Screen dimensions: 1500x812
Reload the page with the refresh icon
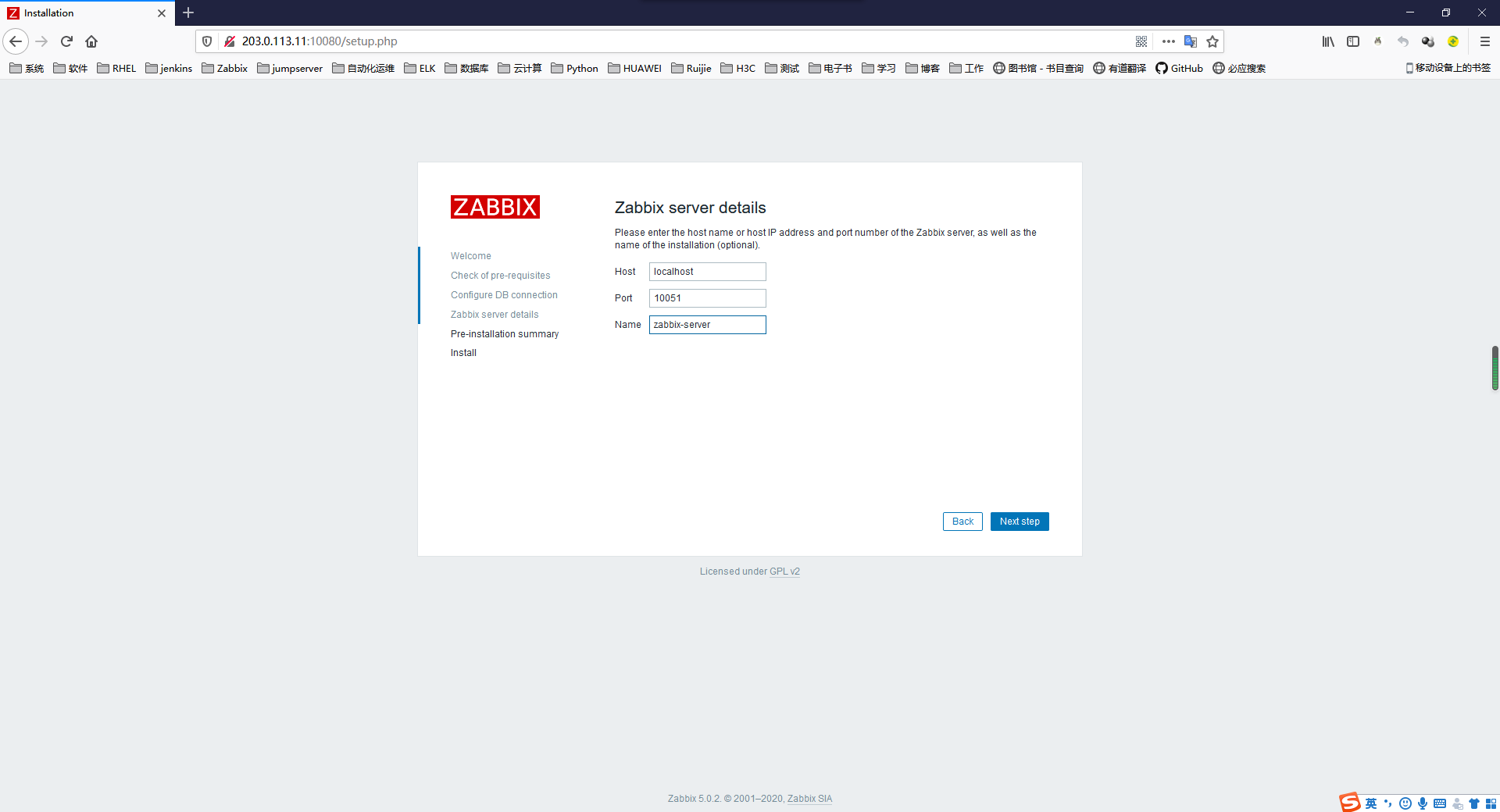pos(66,41)
